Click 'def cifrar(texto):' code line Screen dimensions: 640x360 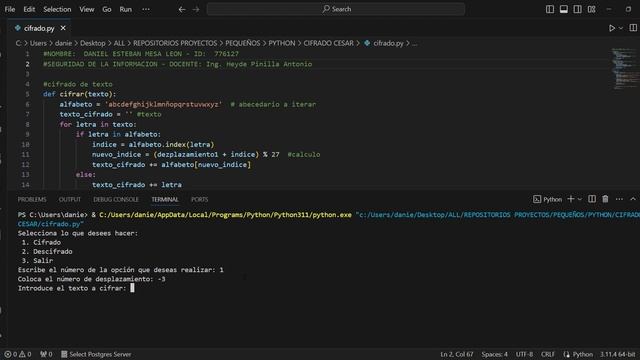pyautogui.click(x=80, y=94)
